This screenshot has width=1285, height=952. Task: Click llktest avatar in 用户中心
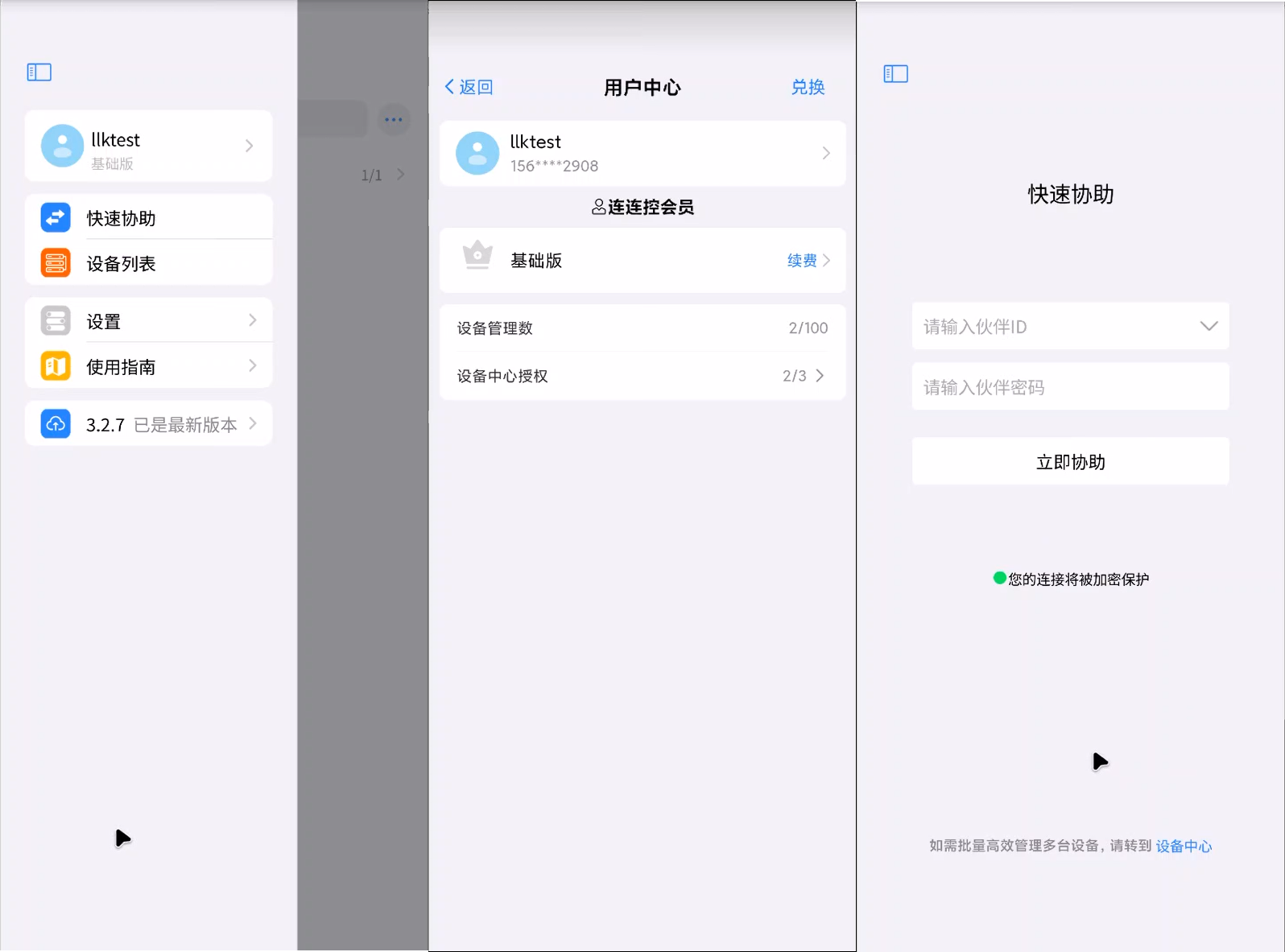477,153
